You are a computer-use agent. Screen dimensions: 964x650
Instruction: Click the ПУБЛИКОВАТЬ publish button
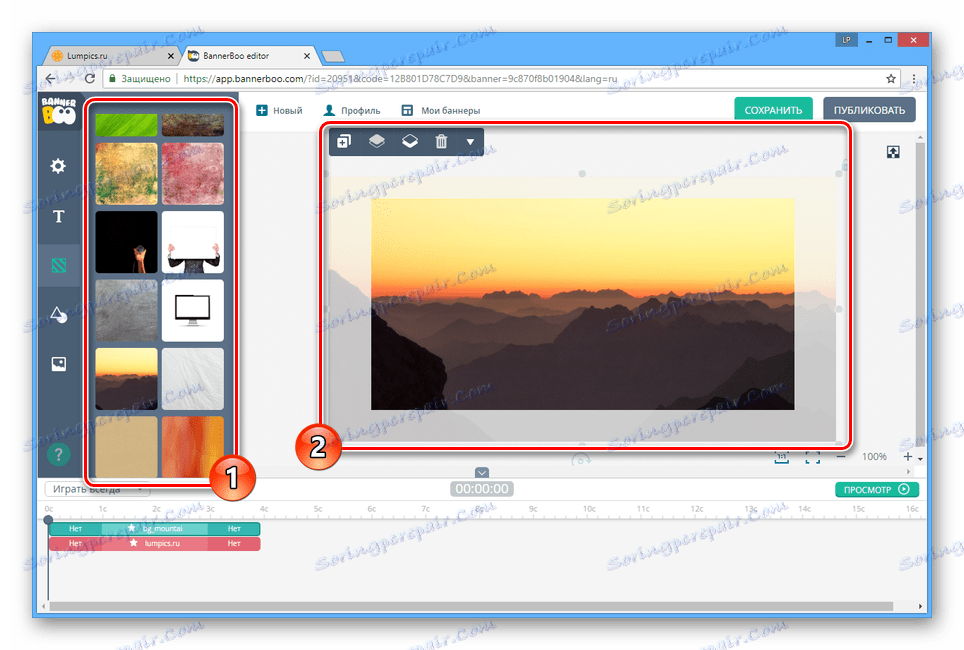(x=869, y=109)
